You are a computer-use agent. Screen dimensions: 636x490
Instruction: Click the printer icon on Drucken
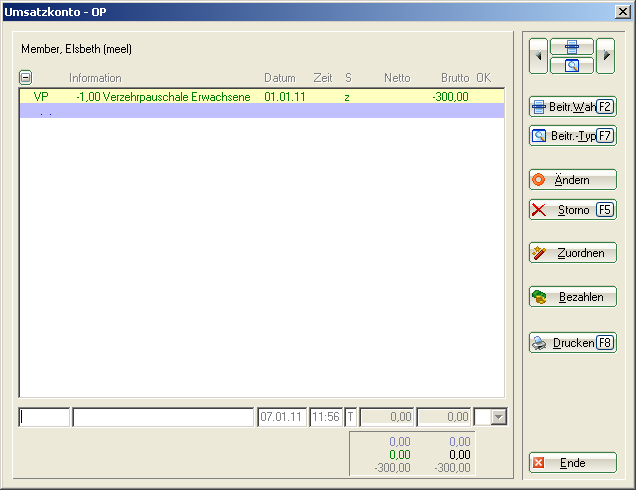coord(539,343)
